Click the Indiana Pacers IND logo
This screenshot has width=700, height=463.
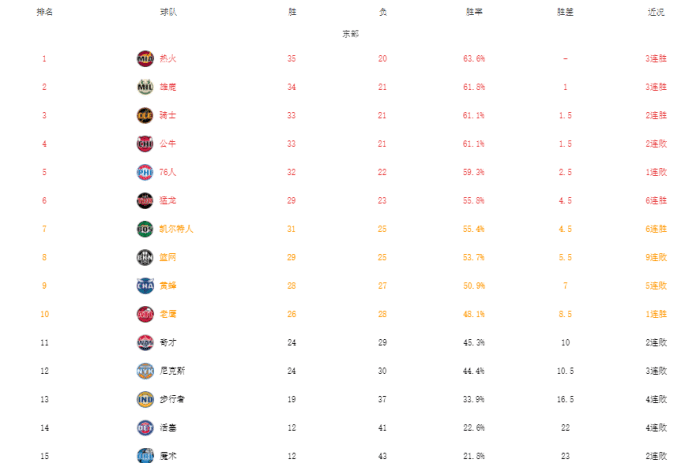pos(145,399)
